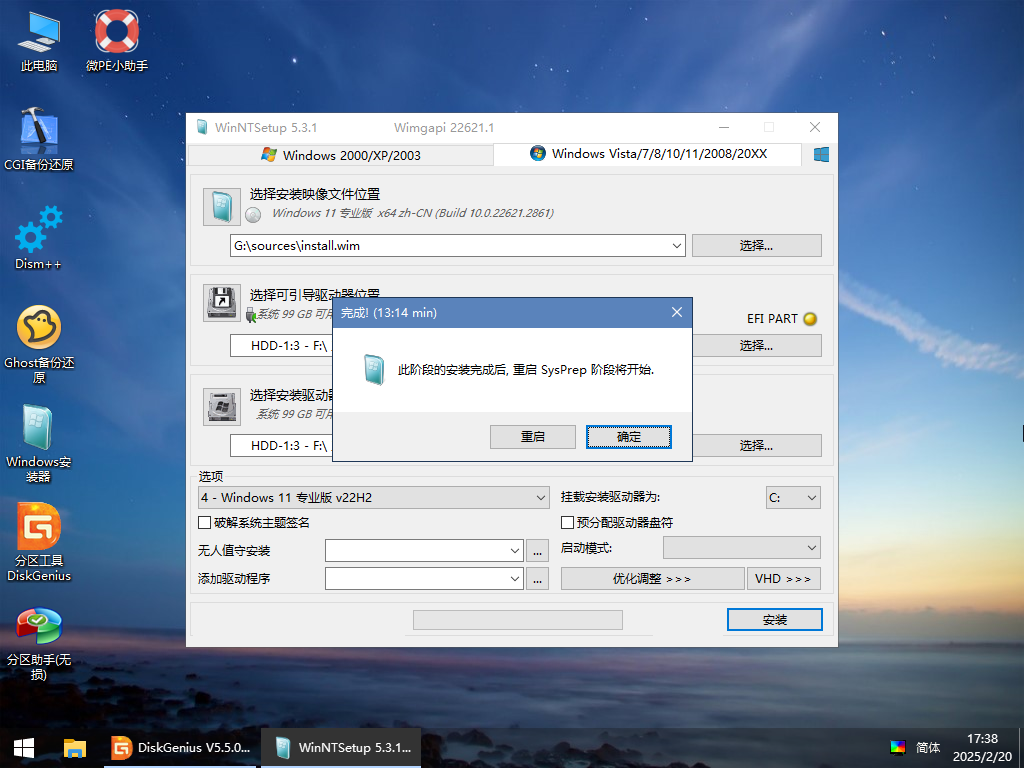Click 选择... for boot drive location

(x=756, y=345)
